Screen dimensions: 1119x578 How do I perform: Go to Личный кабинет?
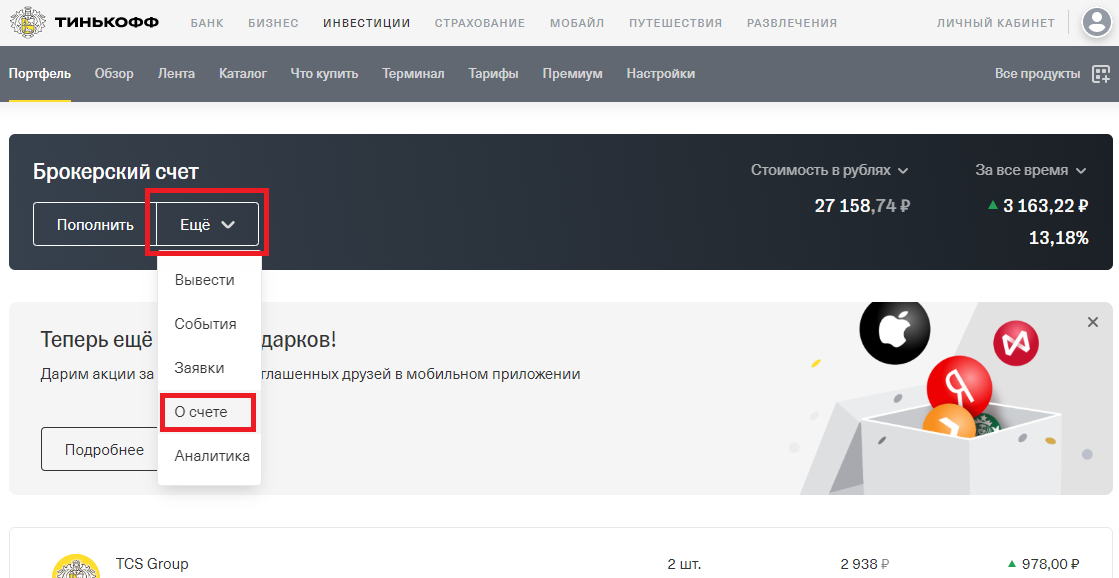coord(996,24)
